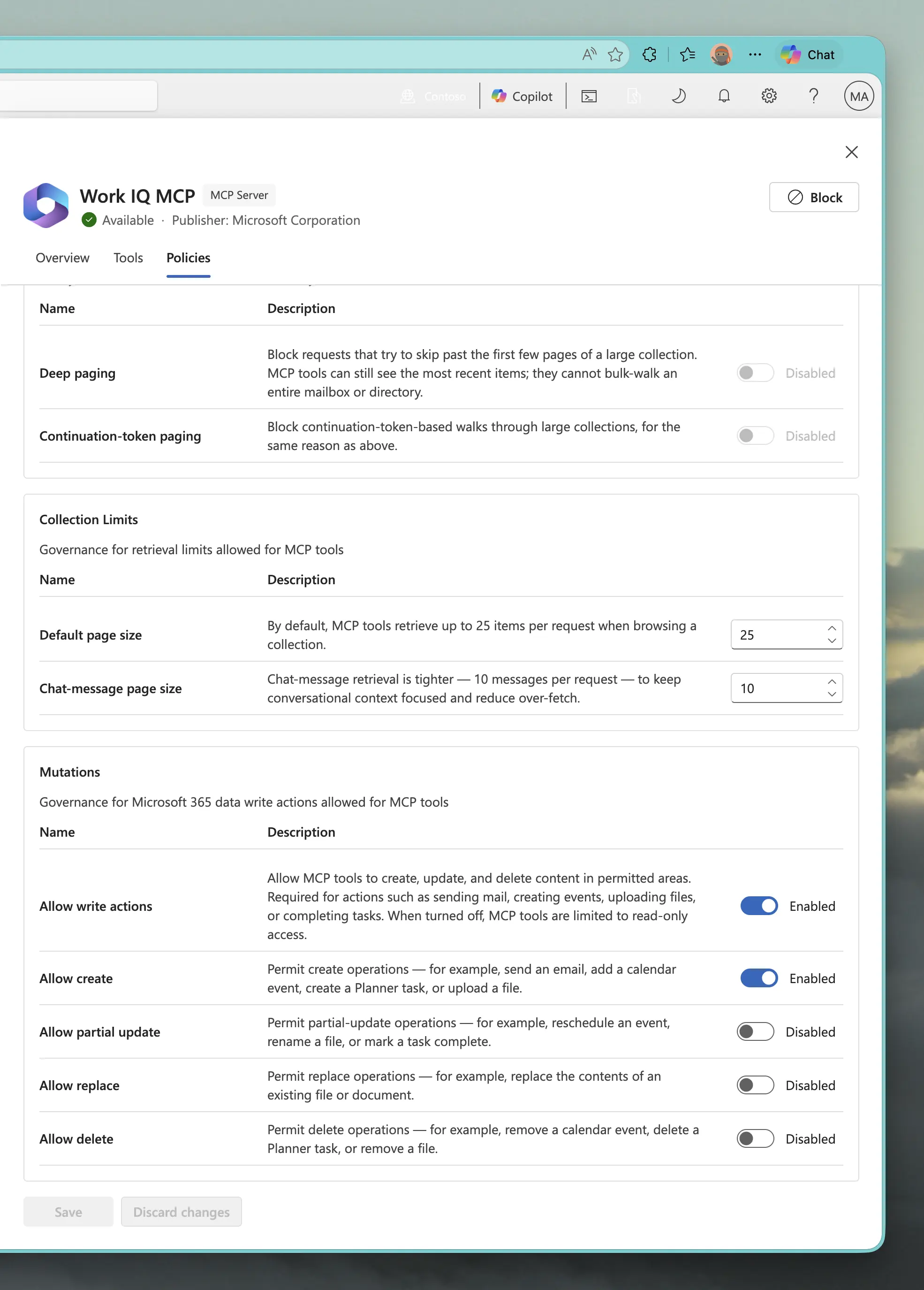This screenshot has width=924, height=1290.
Task: Decrease Default page size value
Action: 831,641
